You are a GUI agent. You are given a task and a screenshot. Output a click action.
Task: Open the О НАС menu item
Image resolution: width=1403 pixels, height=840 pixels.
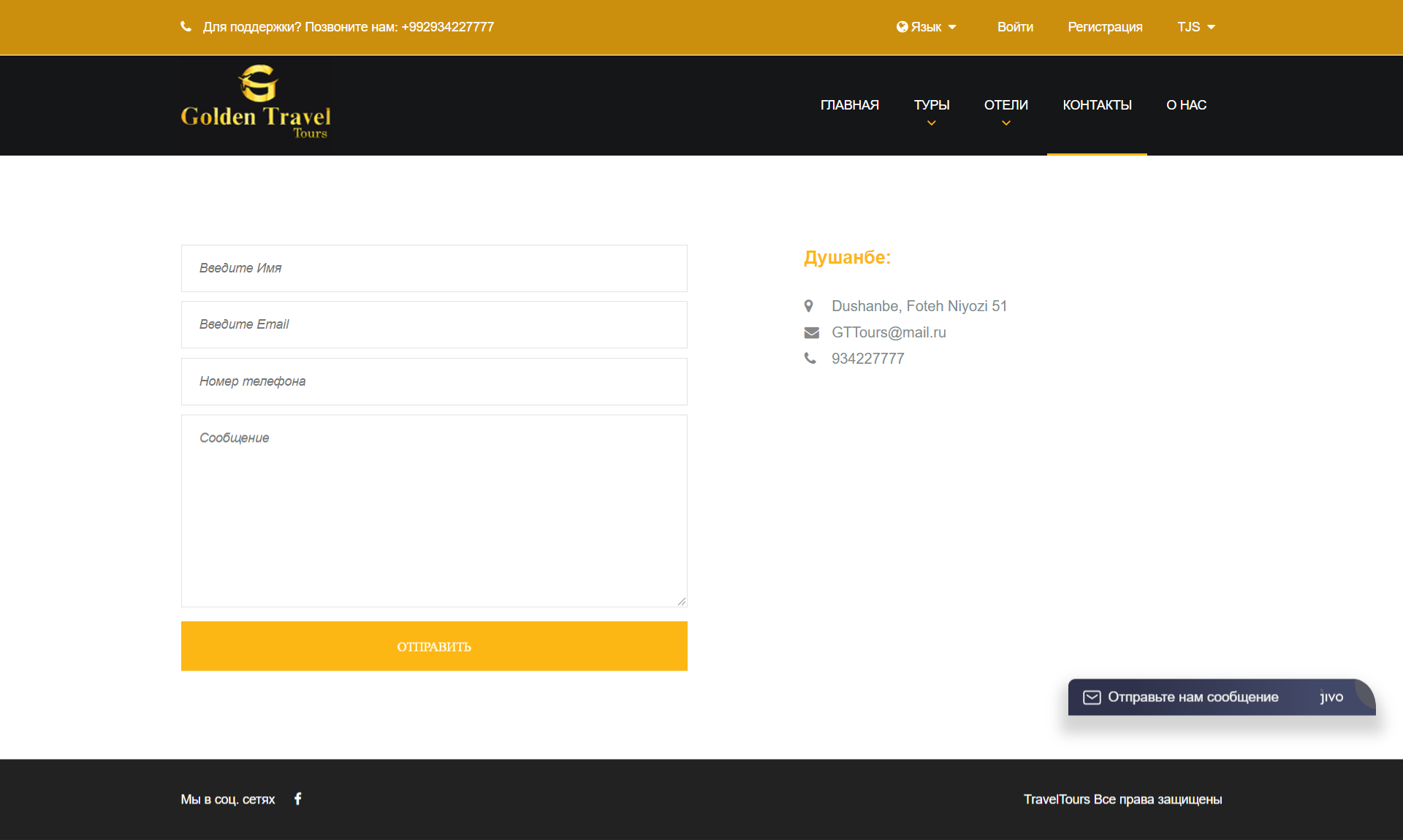pyautogui.click(x=1185, y=105)
